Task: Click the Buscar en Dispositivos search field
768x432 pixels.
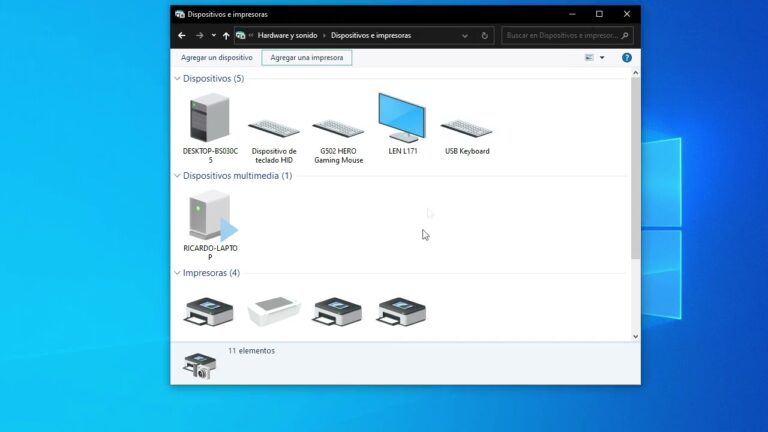Action: 560,35
